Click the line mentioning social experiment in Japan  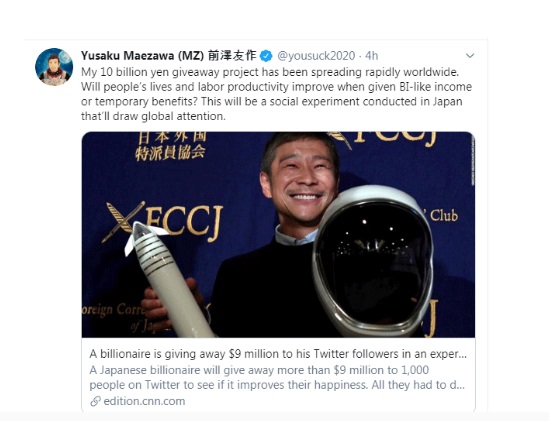point(271,102)
